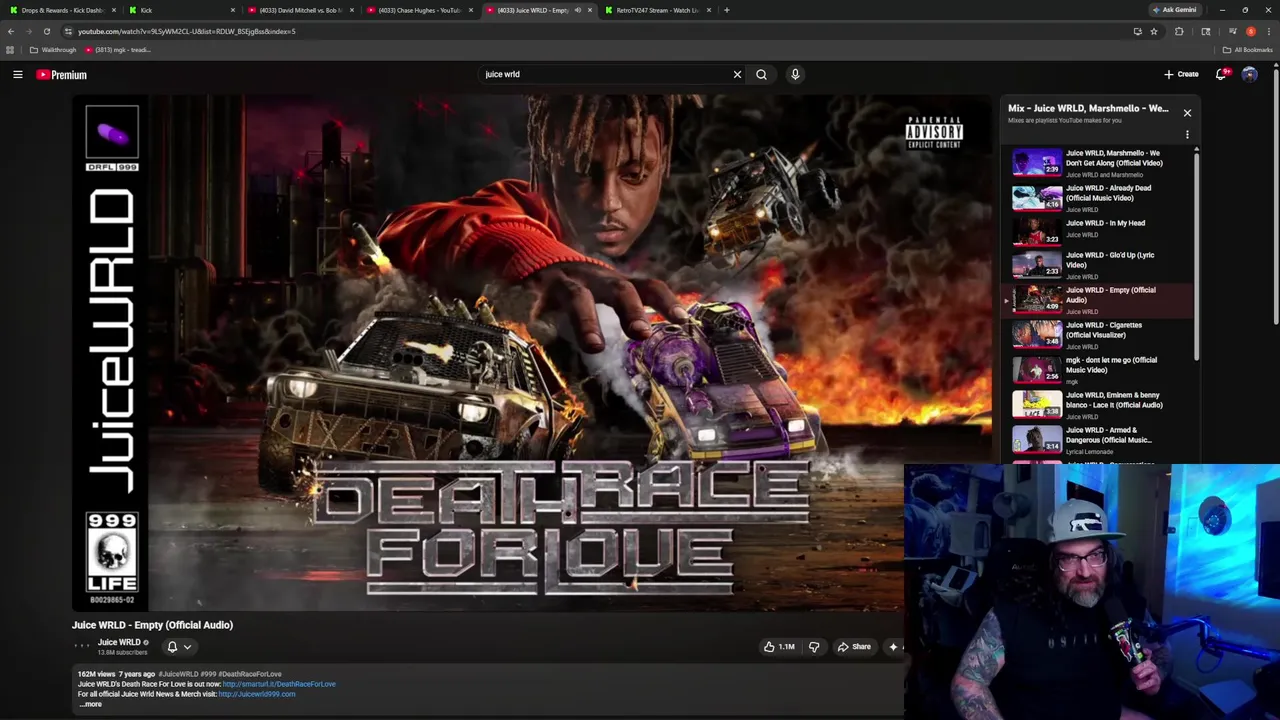Open the Mix playlist three-dot options
This screenshot has width=1280, height=720.
[1187, 134]
